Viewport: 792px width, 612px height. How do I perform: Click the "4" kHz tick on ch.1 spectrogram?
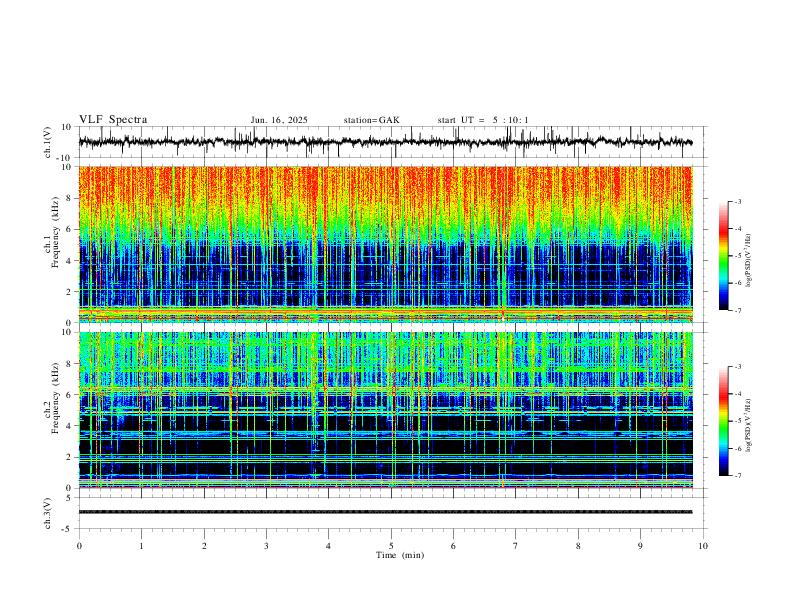(70, 261)
